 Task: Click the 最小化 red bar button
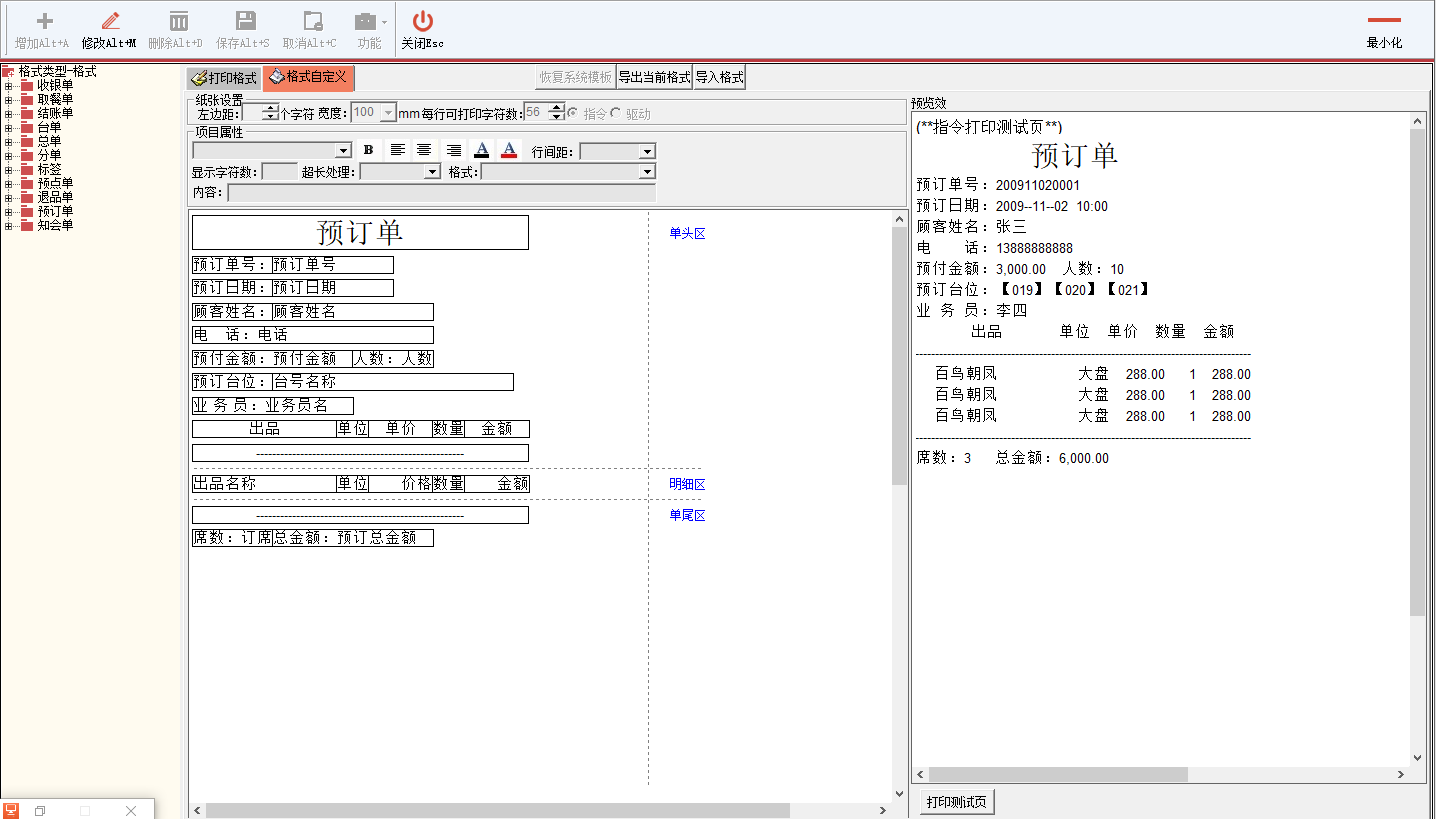click(1384, 20)
